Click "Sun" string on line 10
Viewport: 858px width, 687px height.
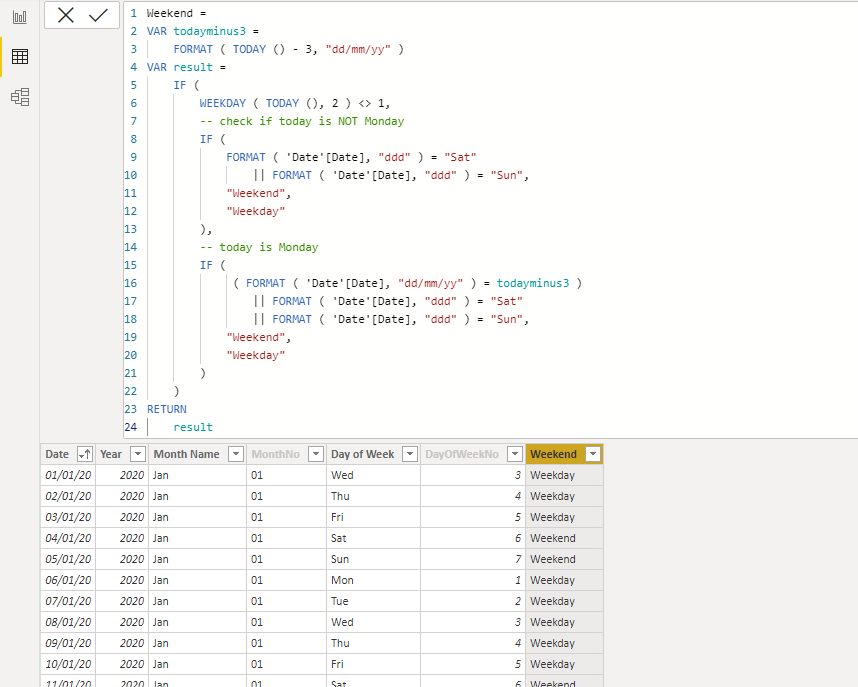pyautogui.click(x=507, y=175)
